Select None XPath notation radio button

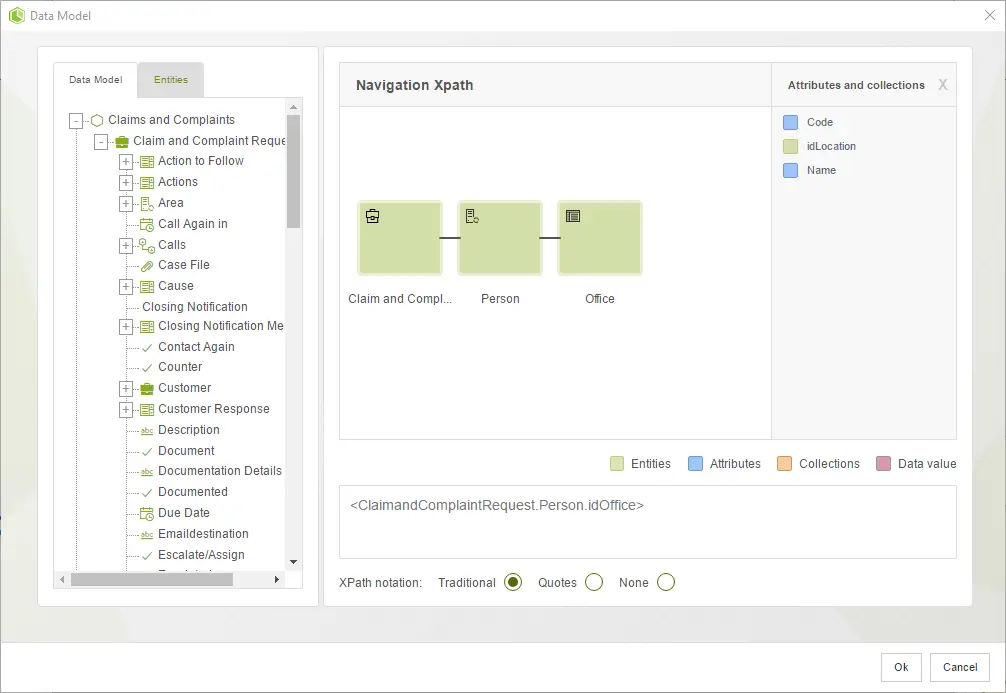point(666,582)
